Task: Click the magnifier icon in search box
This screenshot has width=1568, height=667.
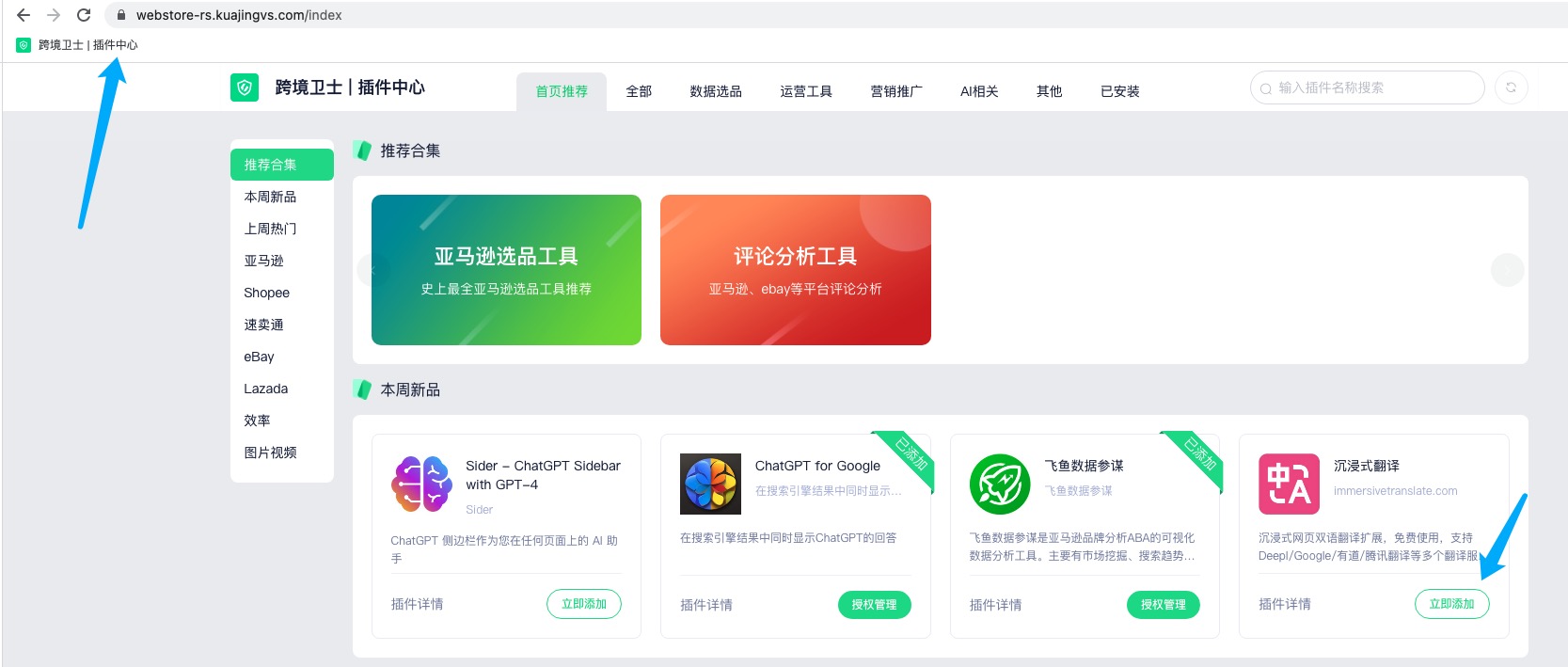Action: pos(1266,88)
